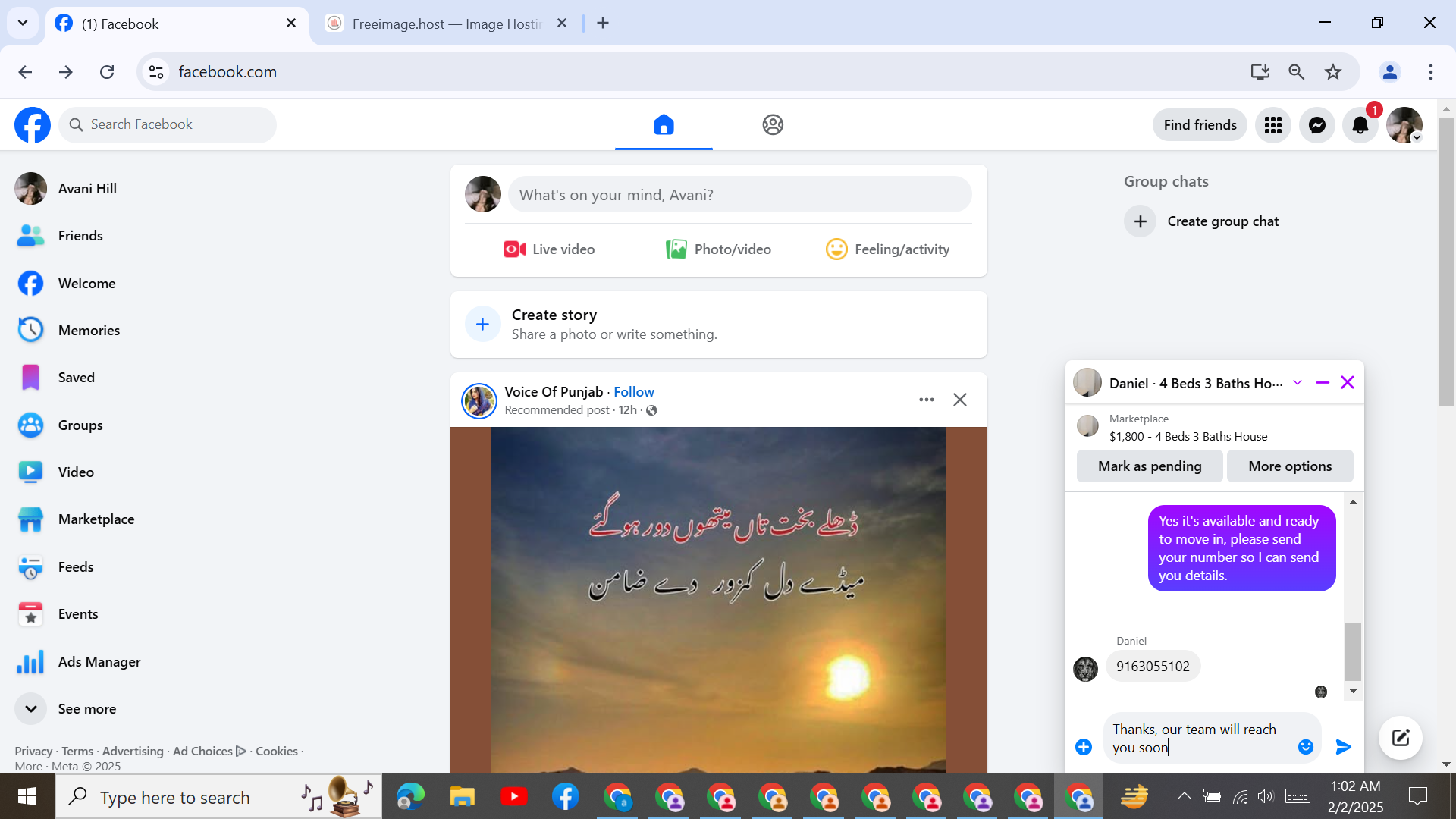Click the blue plus attachment icon in chat
Screen dimensions: 1456x819
1084,747
